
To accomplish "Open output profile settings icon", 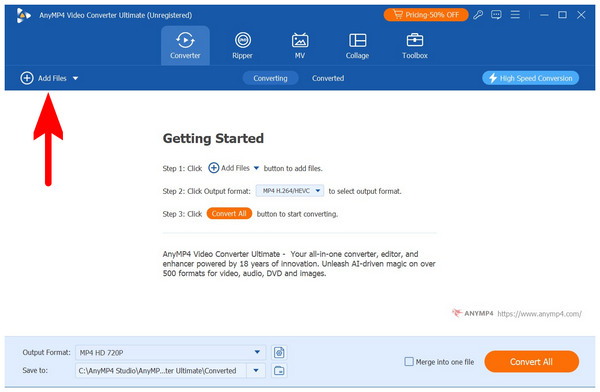I will coord(279,352).
